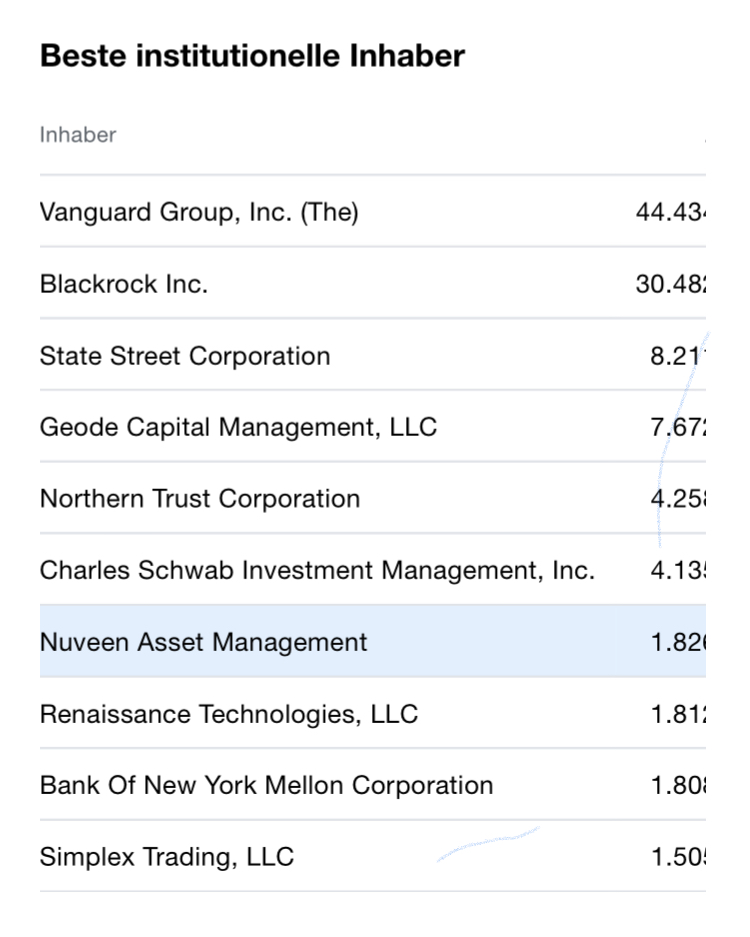The width and height of the screenshot is (750, 937).
Task: Click Nuveen's value starting with 1.82
Action: click(677, 642)
